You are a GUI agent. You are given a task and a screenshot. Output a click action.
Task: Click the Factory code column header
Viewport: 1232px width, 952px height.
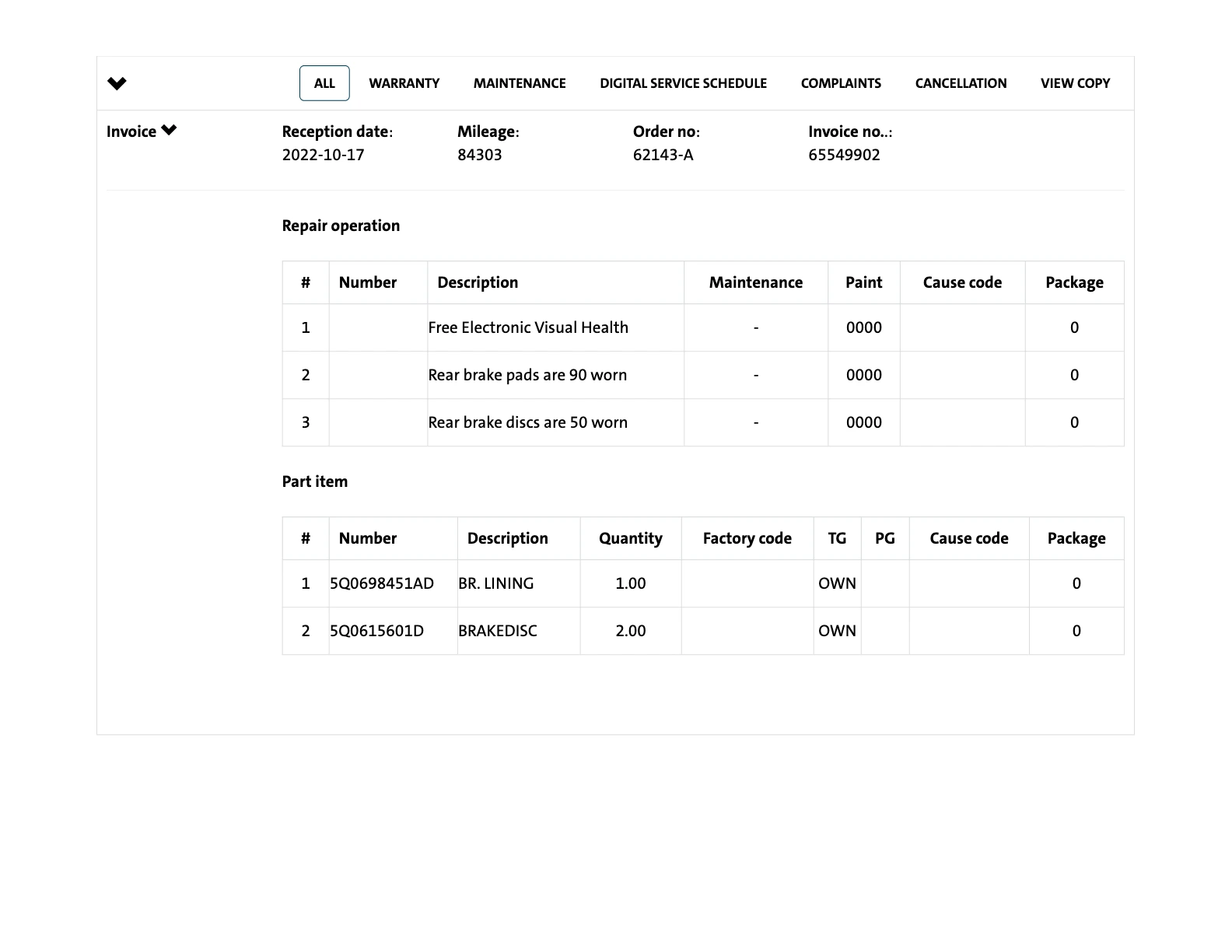click(747, 538)
